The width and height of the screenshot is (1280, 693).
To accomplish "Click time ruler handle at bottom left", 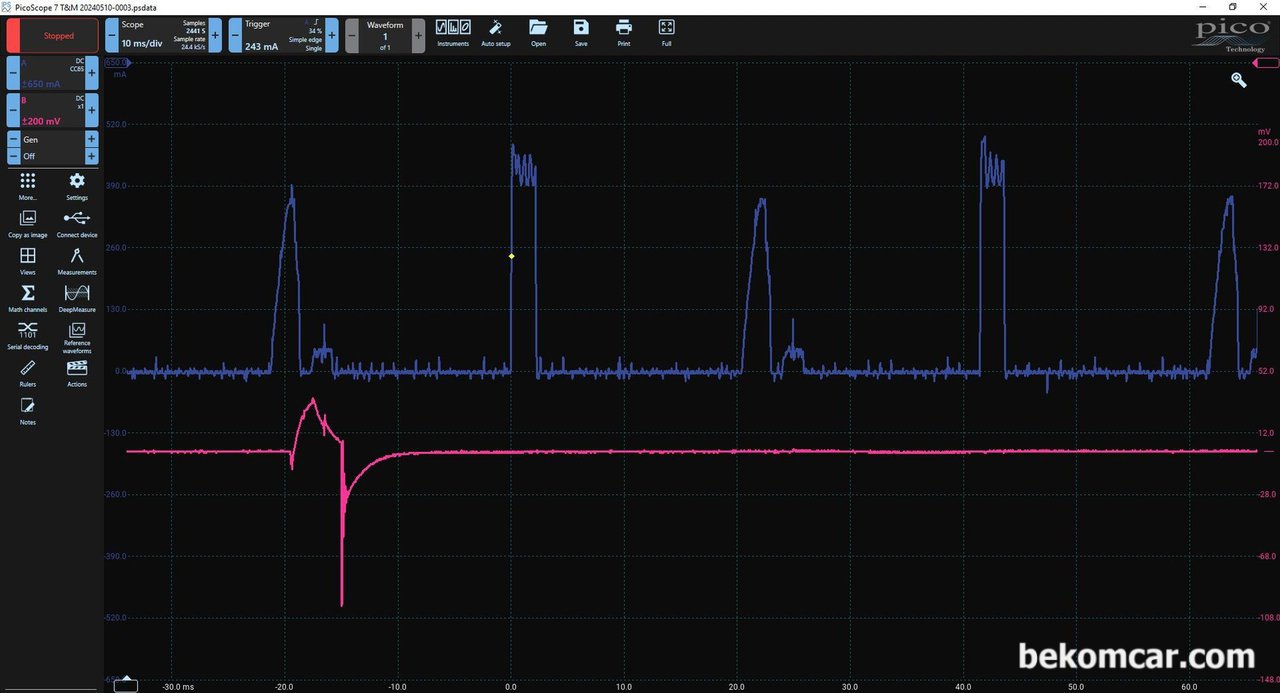I will (x=125, y=685).
